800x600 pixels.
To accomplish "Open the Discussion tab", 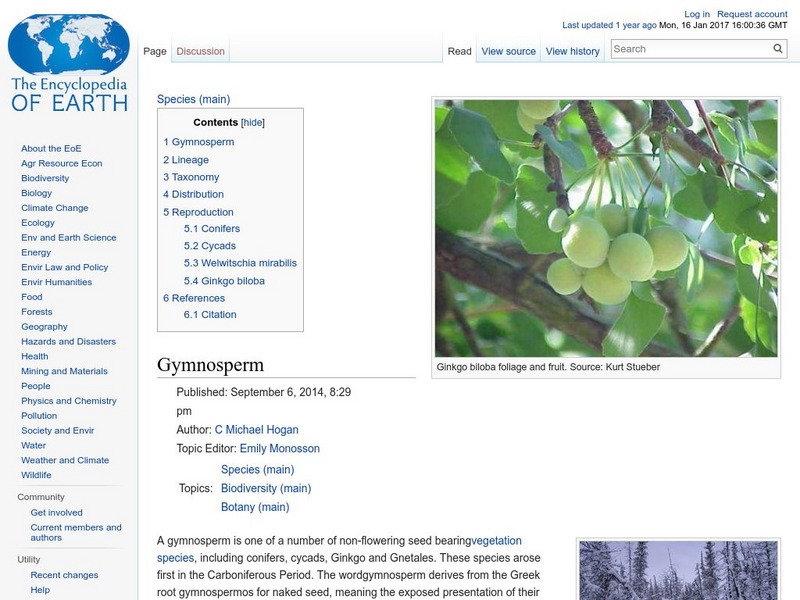I will point(201,51).
